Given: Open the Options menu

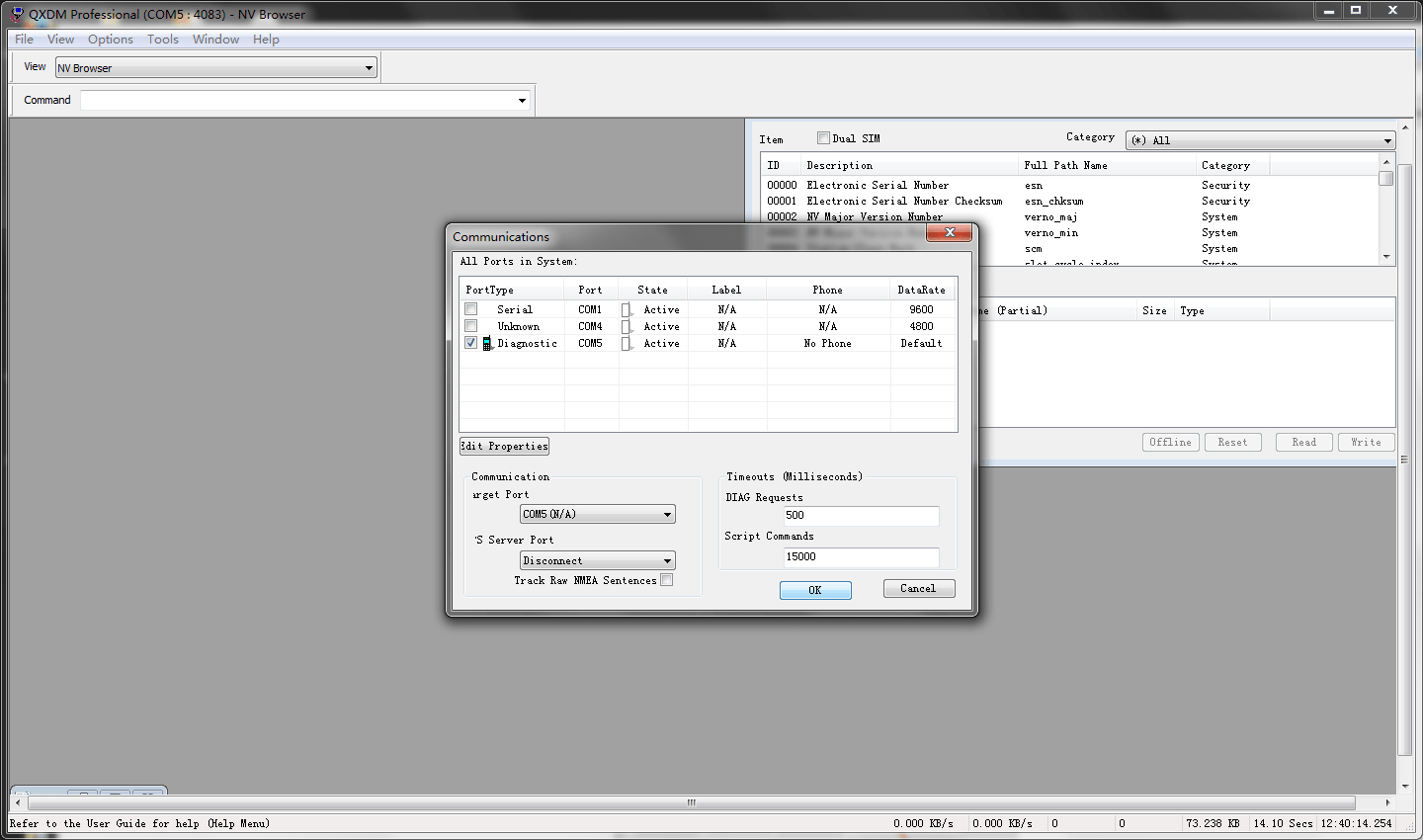Looking at the screenshot, I should [x=110, y=40].
